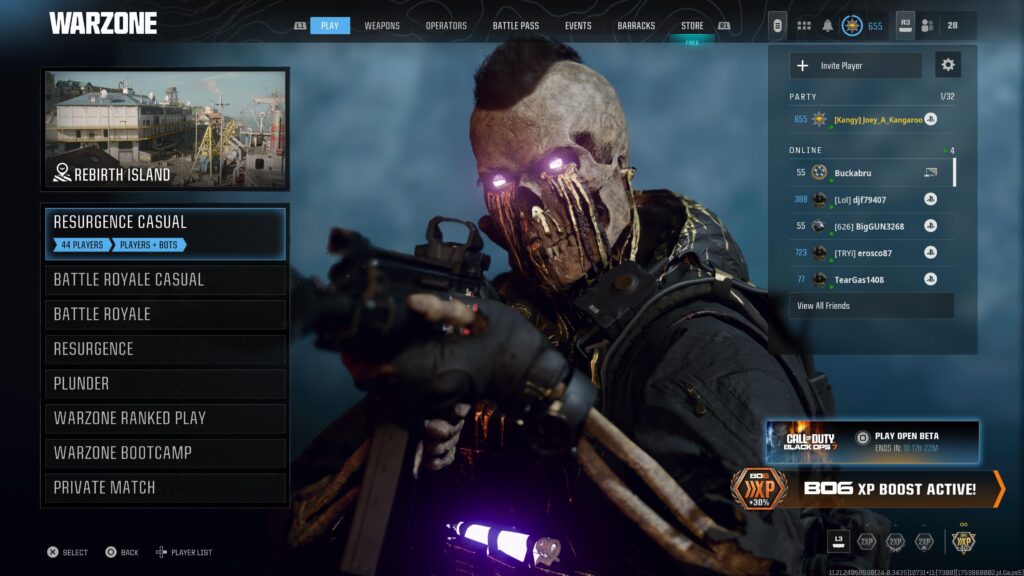Viewport: 1024px width, 576px height.
Task: Click PlayStation icon beside TearGas1408
Action: (x=931, y=279)
